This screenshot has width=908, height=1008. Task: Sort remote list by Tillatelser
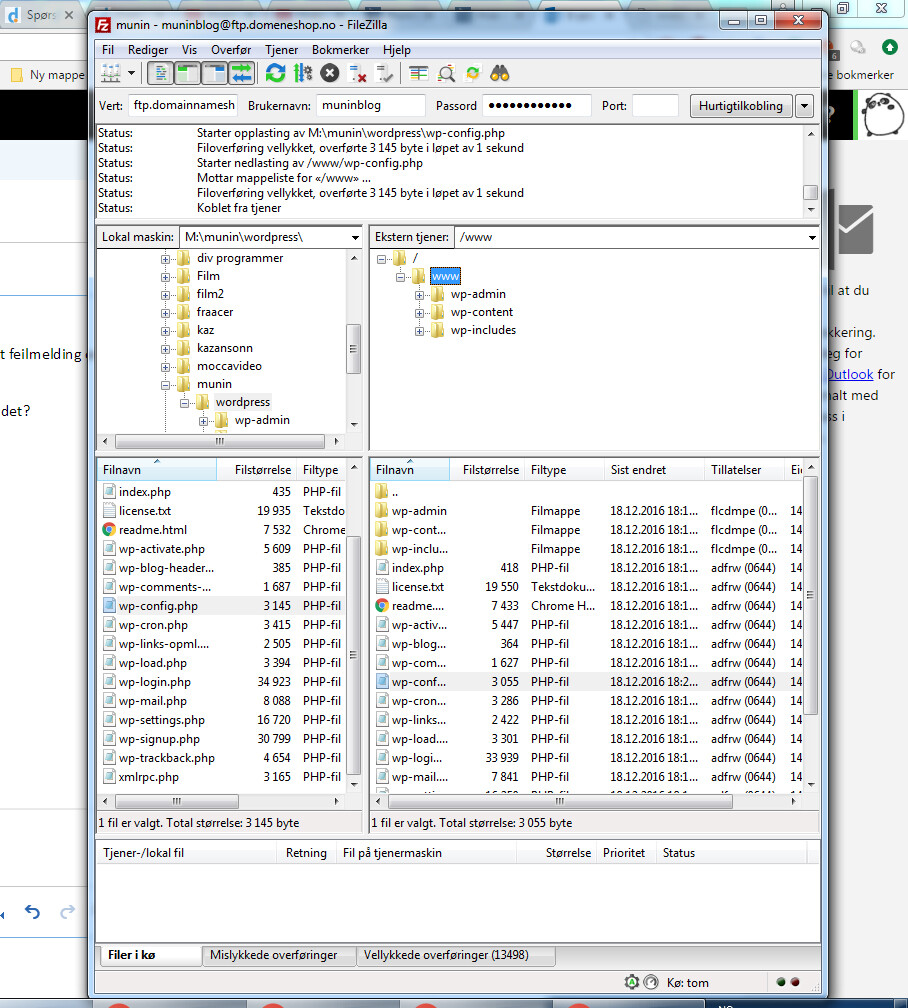pos(745,470)
